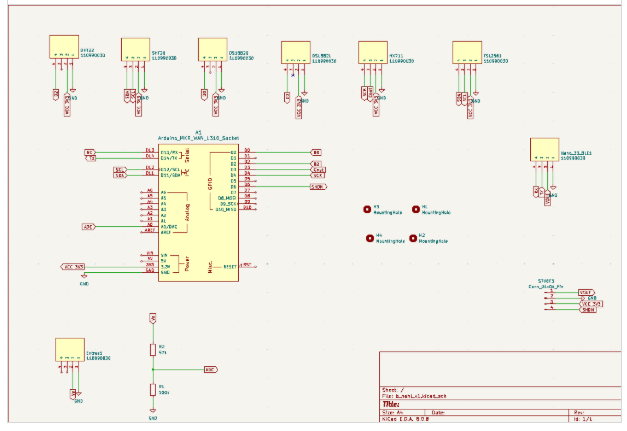Select the SDA label on Arduino's left side
Viewport: 627px width, 431px height.
[x=119, y=175]
